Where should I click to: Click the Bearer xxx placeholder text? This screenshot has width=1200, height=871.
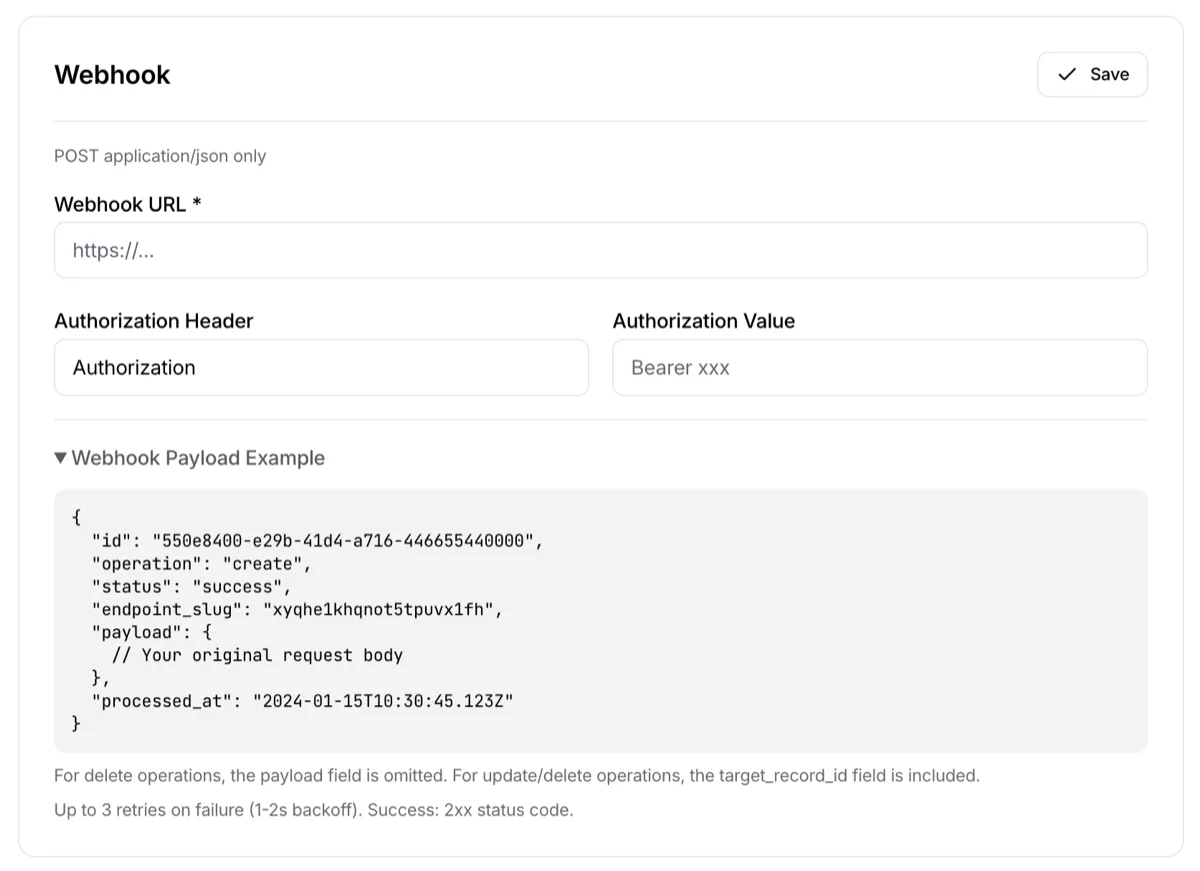pyautogui.click(x=679, y=368)
